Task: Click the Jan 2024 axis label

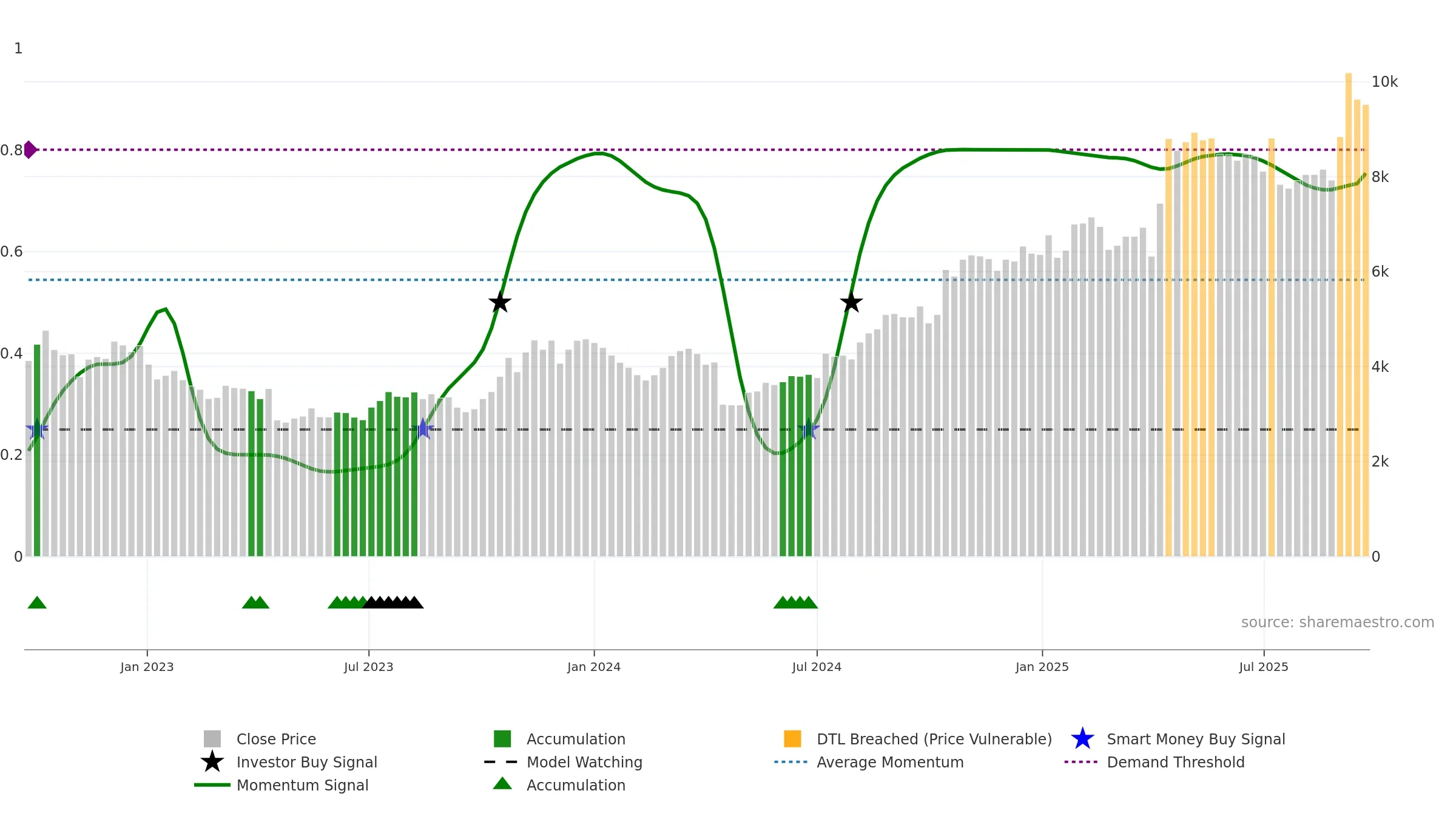Action: tap(594, 667)
